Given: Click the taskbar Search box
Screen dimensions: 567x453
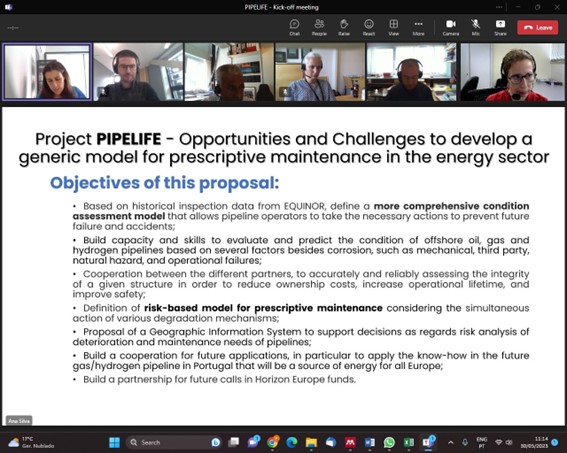Looking at the screenshot, I should pyautogui.click(x=174, y=442).
